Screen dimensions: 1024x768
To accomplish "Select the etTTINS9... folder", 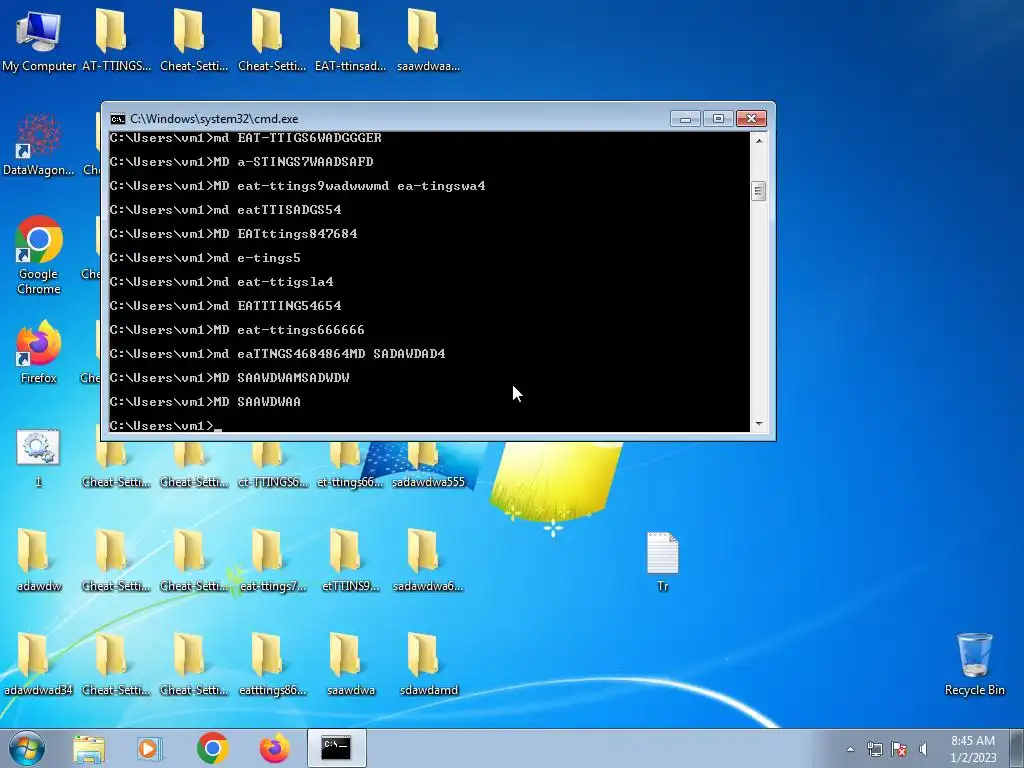I will click(350, 560).
